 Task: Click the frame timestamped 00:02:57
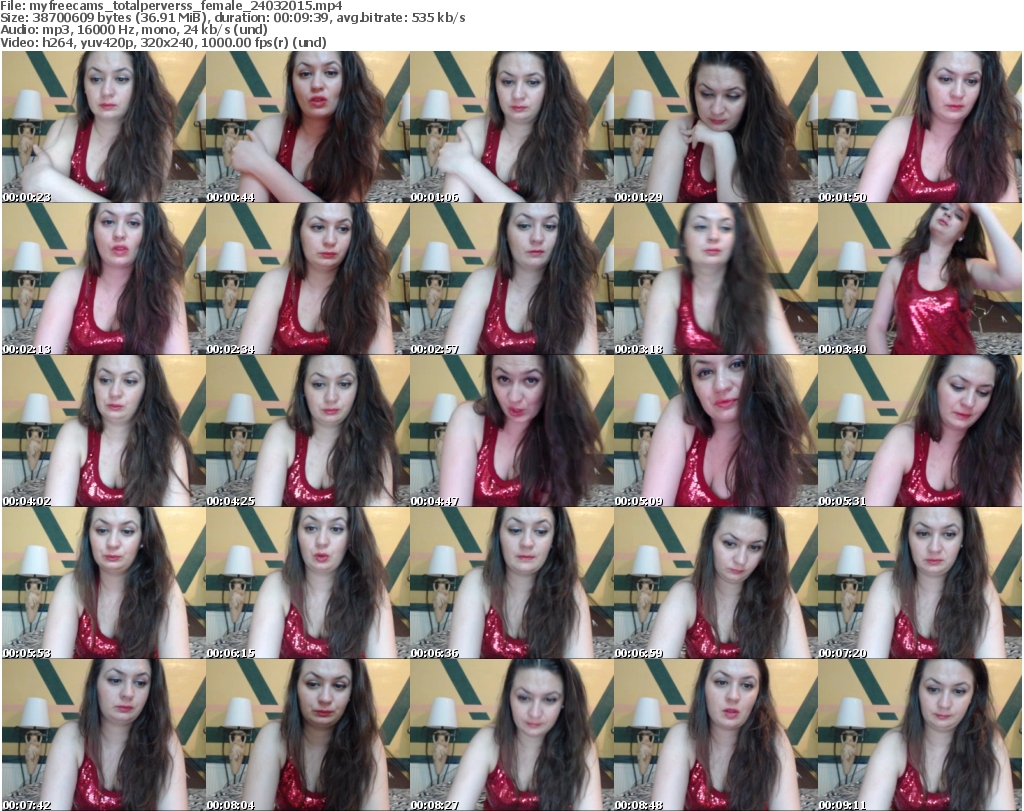point(511,279)
